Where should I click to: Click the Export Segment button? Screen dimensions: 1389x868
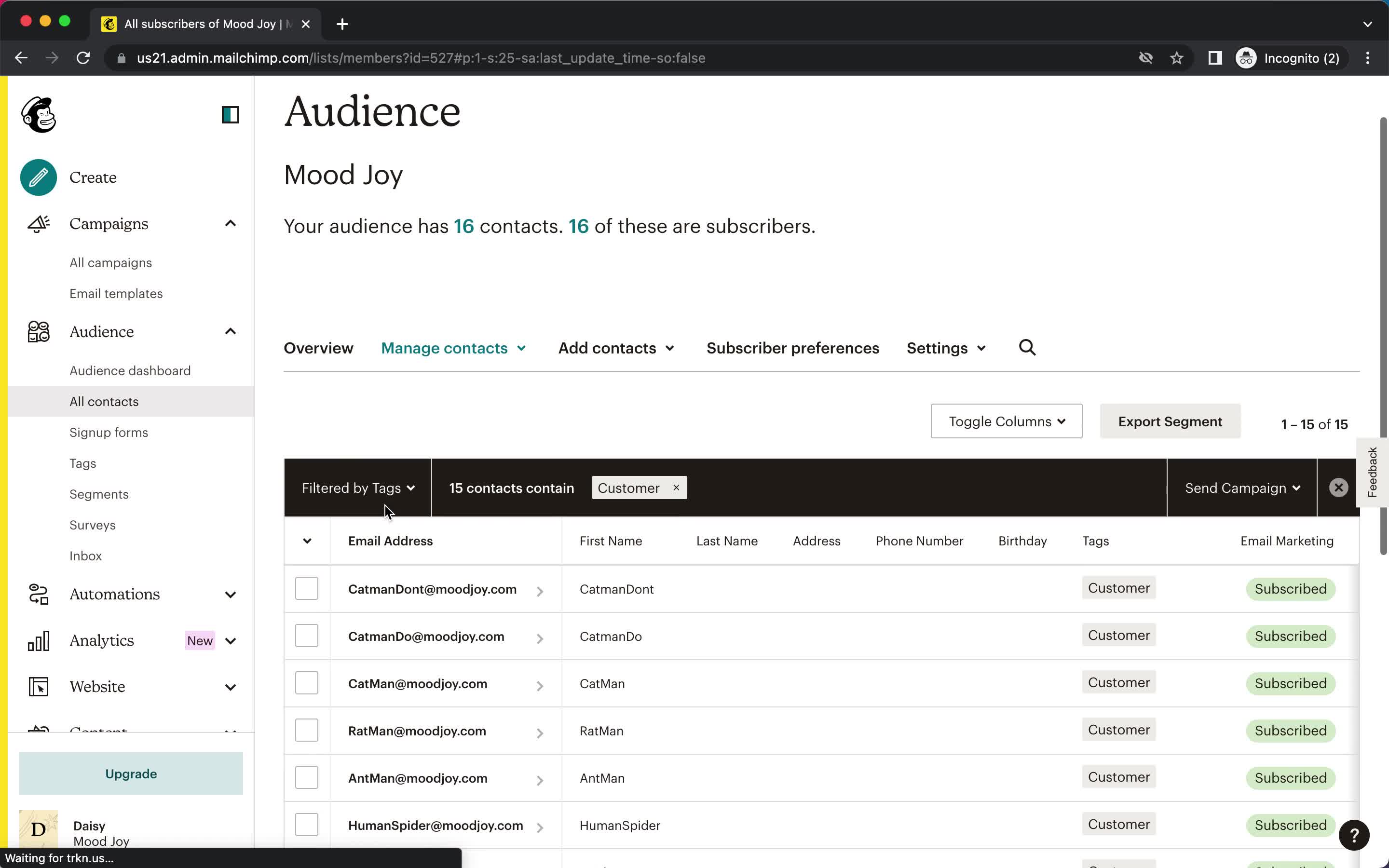click(1170, 421)
